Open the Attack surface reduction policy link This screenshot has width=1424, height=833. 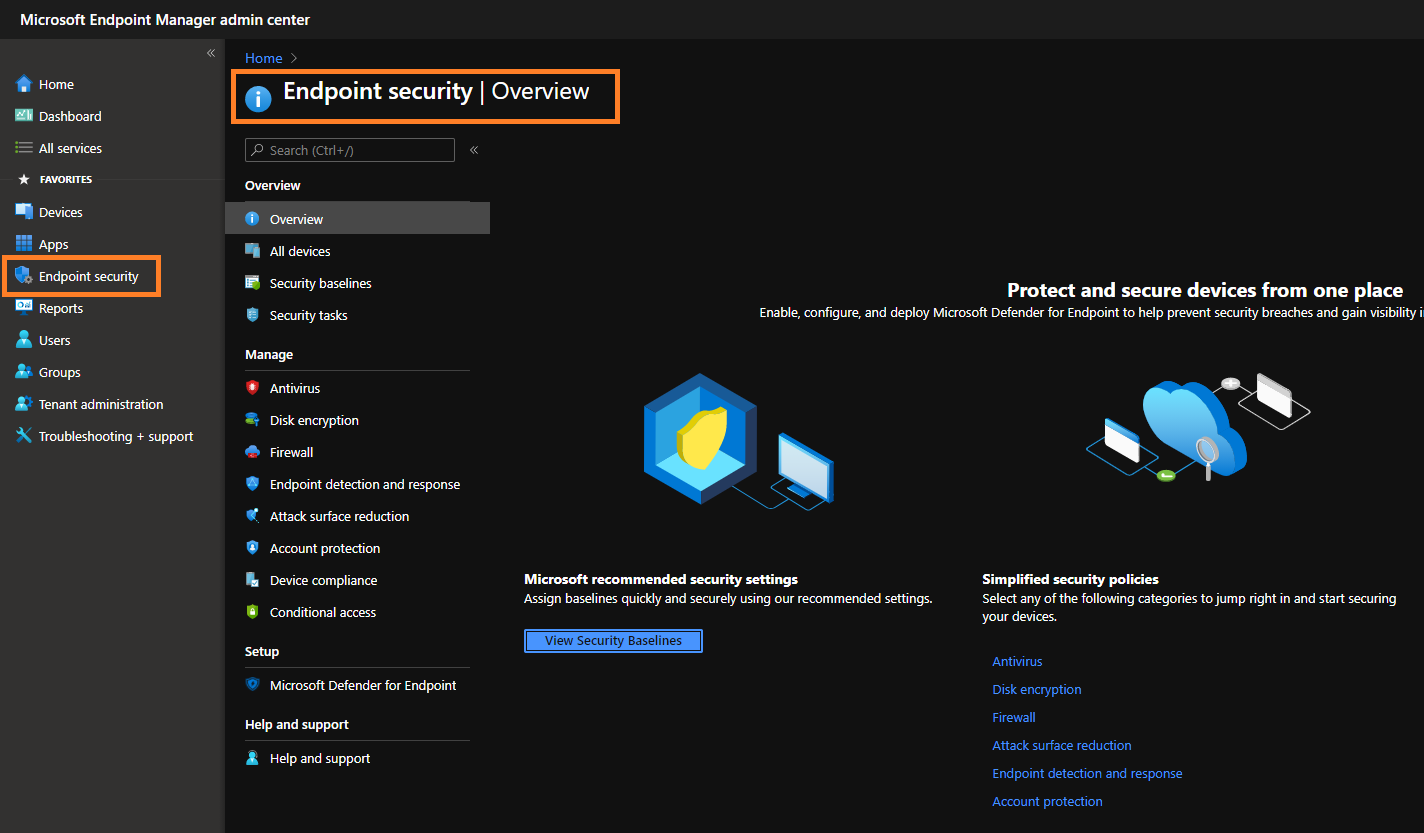(x=1062, y=745)
